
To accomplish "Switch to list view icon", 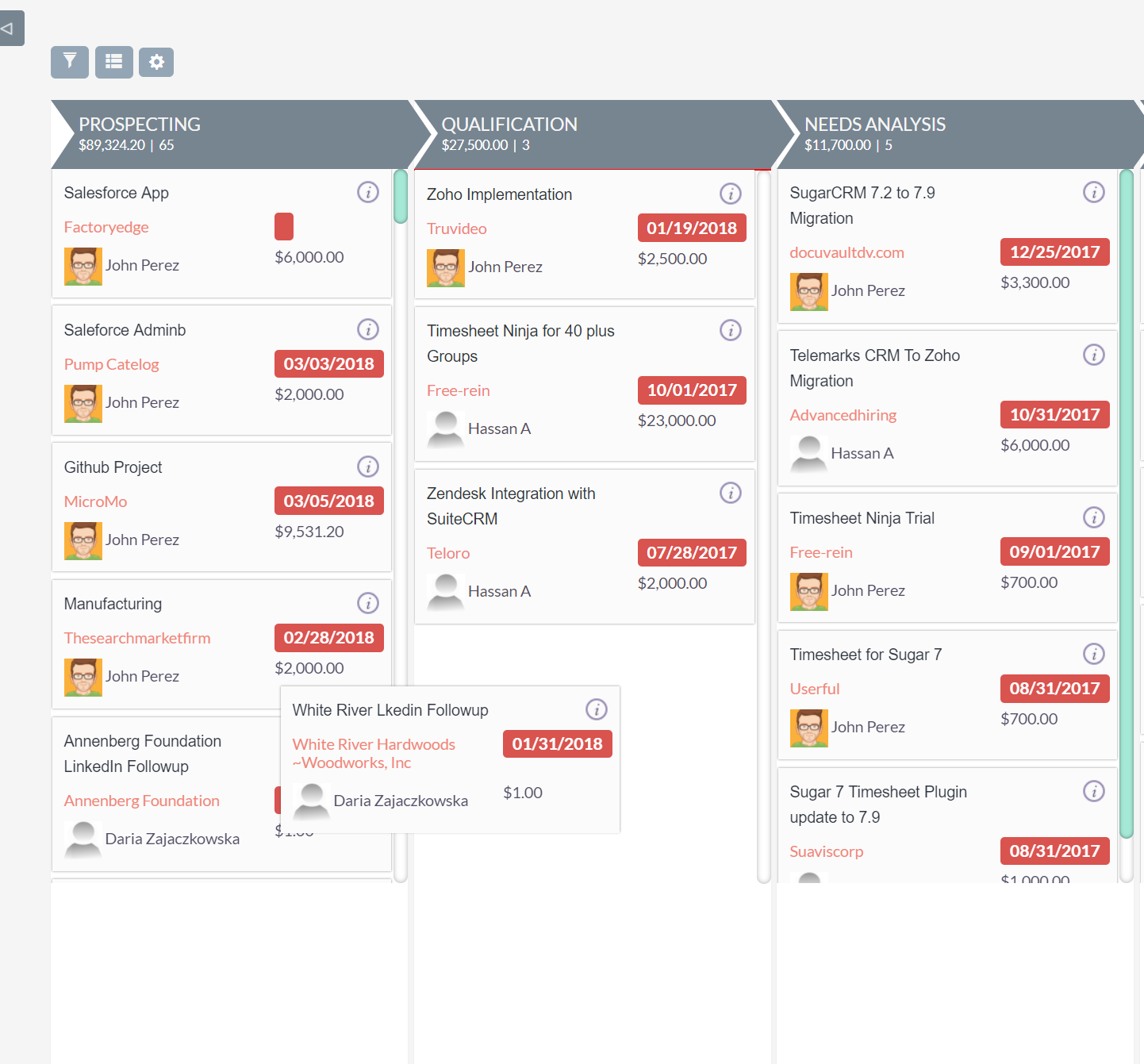I will [114, 62].
